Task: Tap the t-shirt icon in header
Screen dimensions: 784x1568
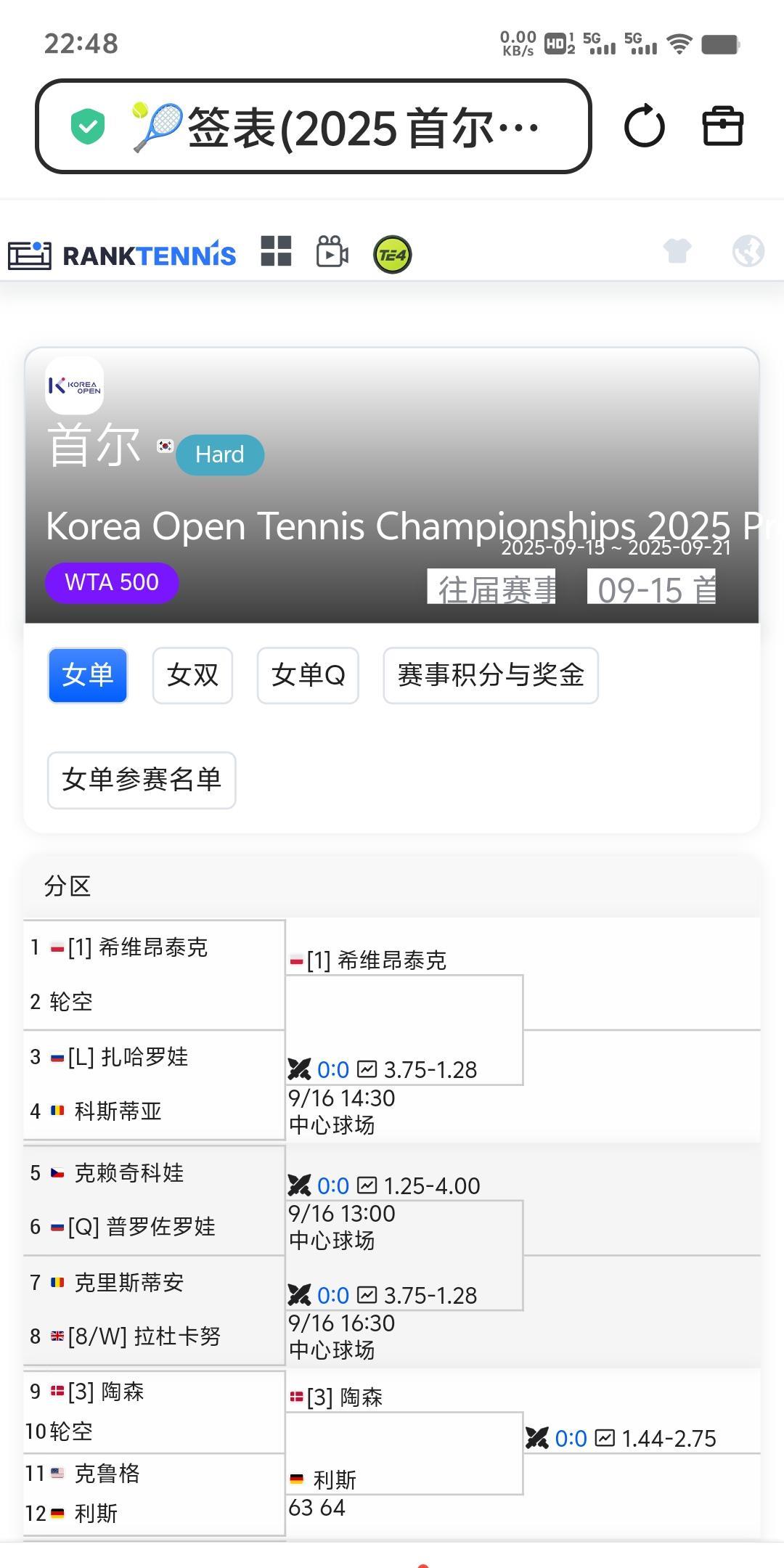Action: pyautogui.click(x=677, y=251)
